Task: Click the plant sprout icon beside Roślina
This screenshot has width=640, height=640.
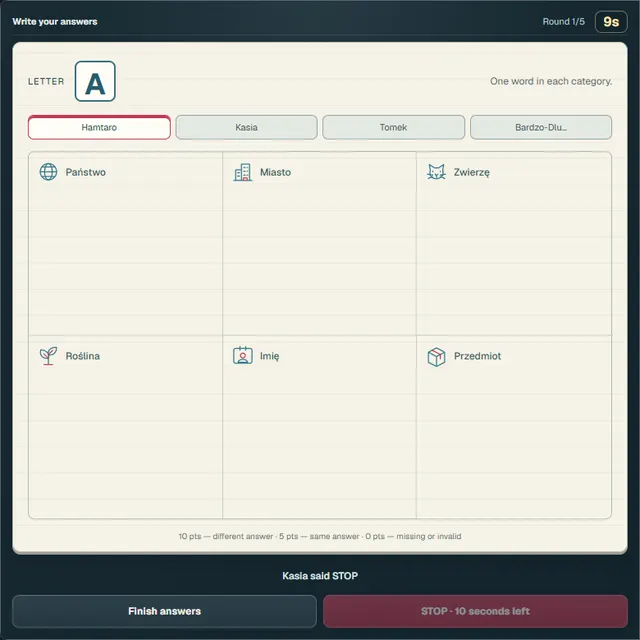Action: pos(48,356)
